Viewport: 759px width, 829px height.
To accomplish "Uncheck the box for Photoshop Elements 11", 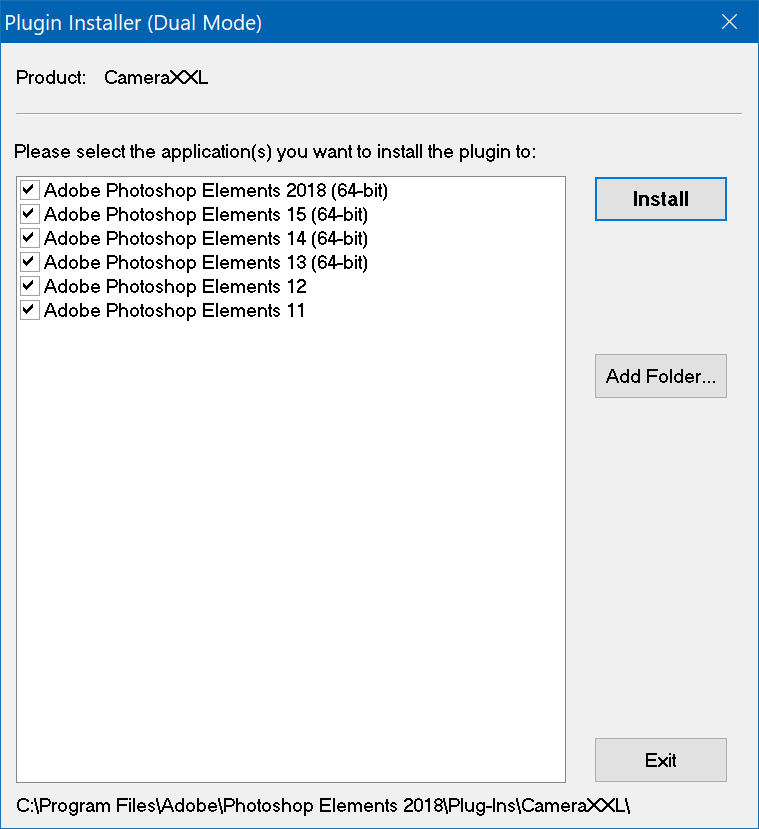I will [x=29, y=310].
